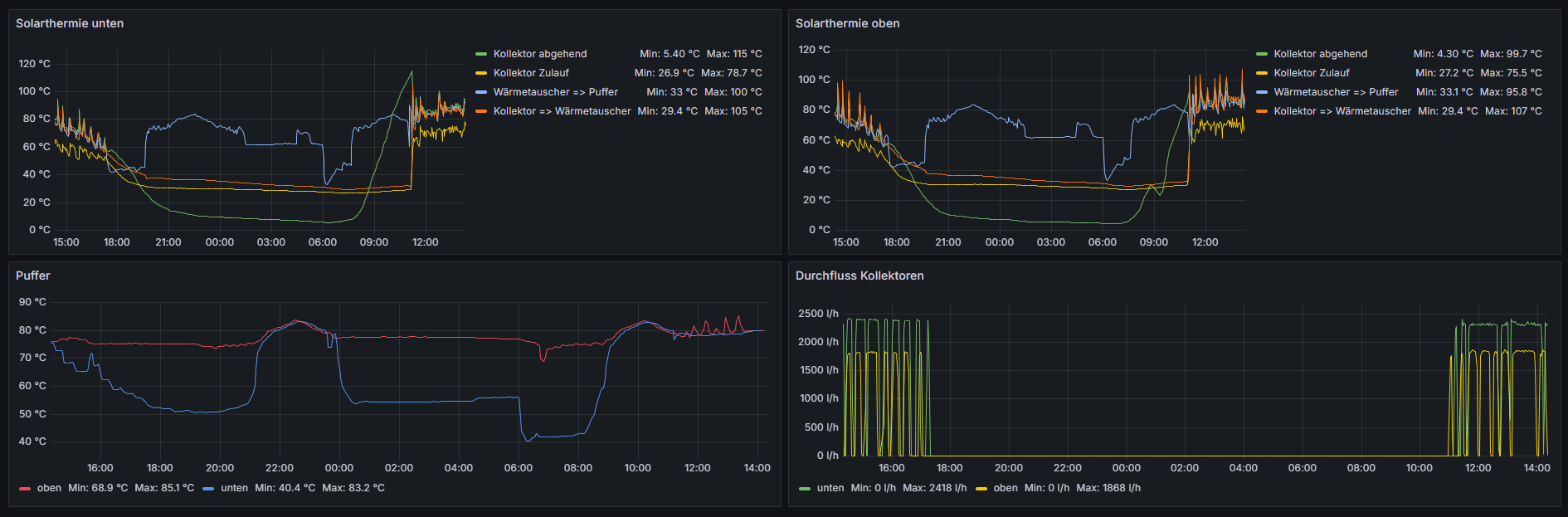Click the 00:00 time tick on Puffer chart
The image size is (1568, 517).
pyautogui.click(x=339, y=468)
